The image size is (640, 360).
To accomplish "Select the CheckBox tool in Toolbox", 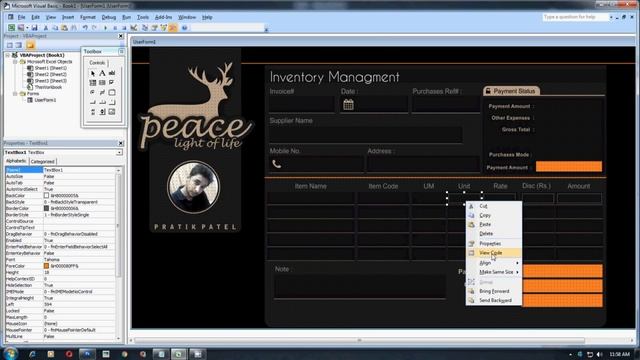I will pyautogui.click(x=111, y=82).
